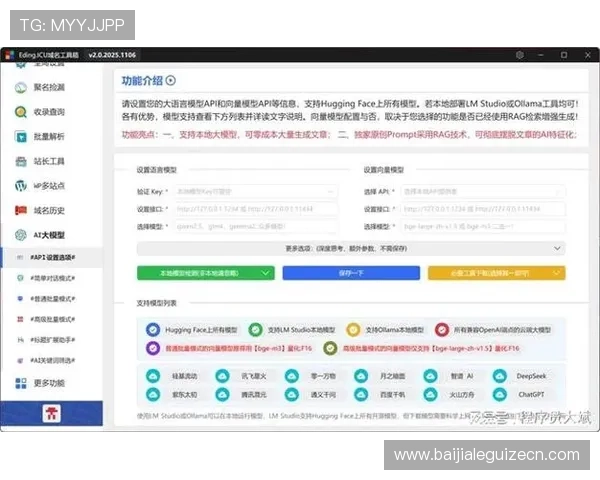Click the cloud icon beside ChatGPT
The height and width of the screenshot is (480, 600).
499,394
